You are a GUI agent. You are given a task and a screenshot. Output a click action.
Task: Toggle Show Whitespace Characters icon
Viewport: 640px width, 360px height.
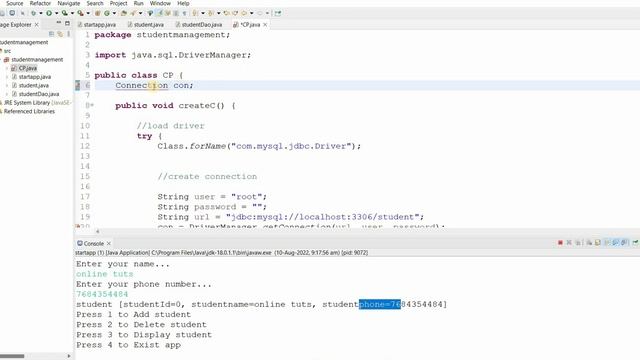tap(184, 13)
